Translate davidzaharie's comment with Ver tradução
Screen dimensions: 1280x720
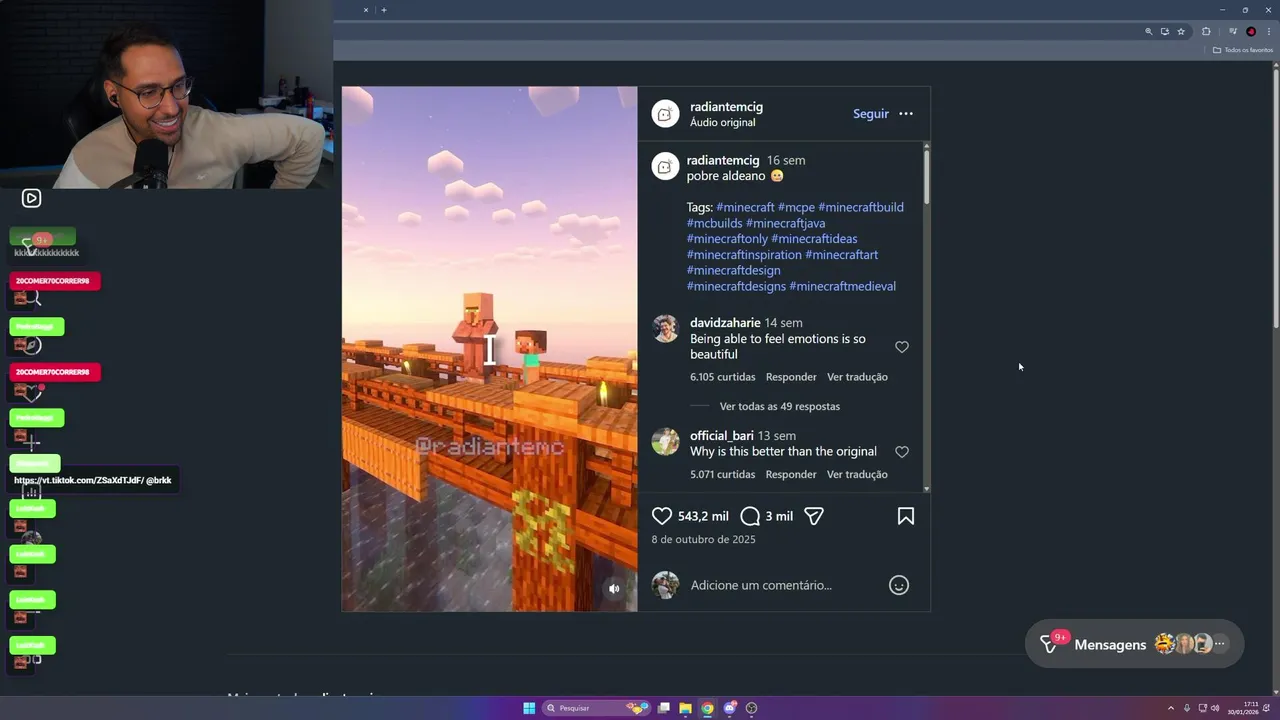[x=857, y=377]
